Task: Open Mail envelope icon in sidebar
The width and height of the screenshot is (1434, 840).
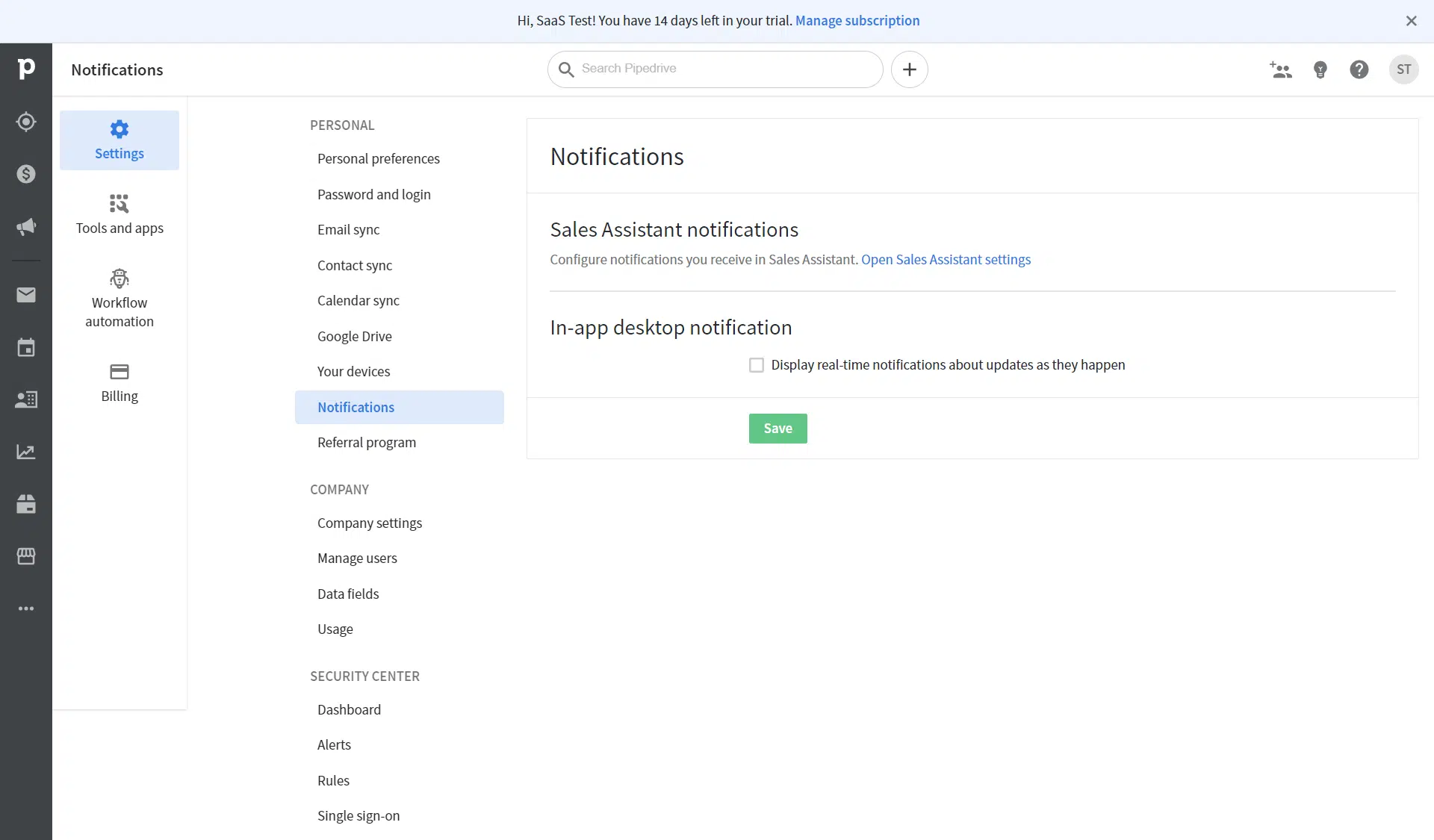Action: [26, 295]
